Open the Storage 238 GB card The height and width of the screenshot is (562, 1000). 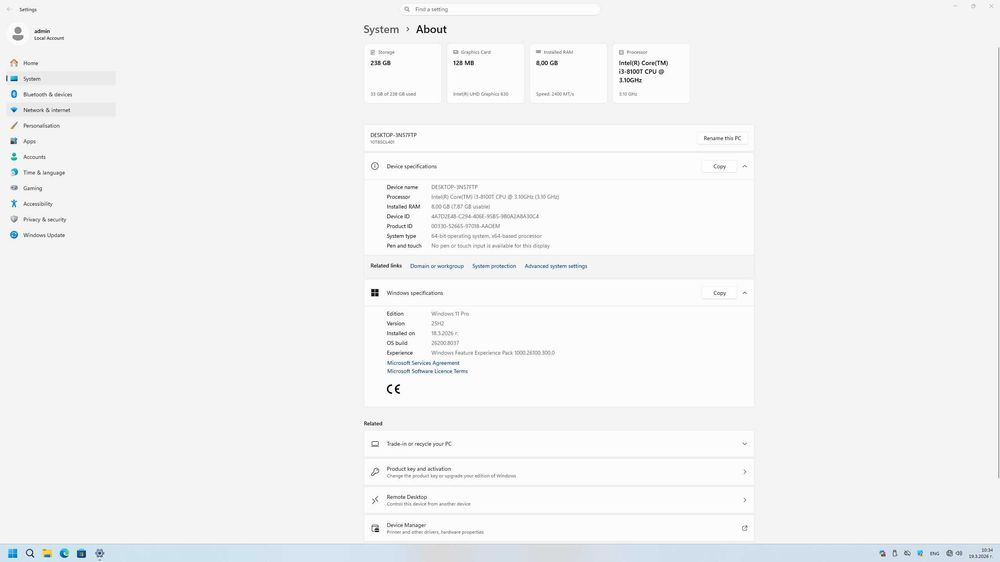(402, 73)
